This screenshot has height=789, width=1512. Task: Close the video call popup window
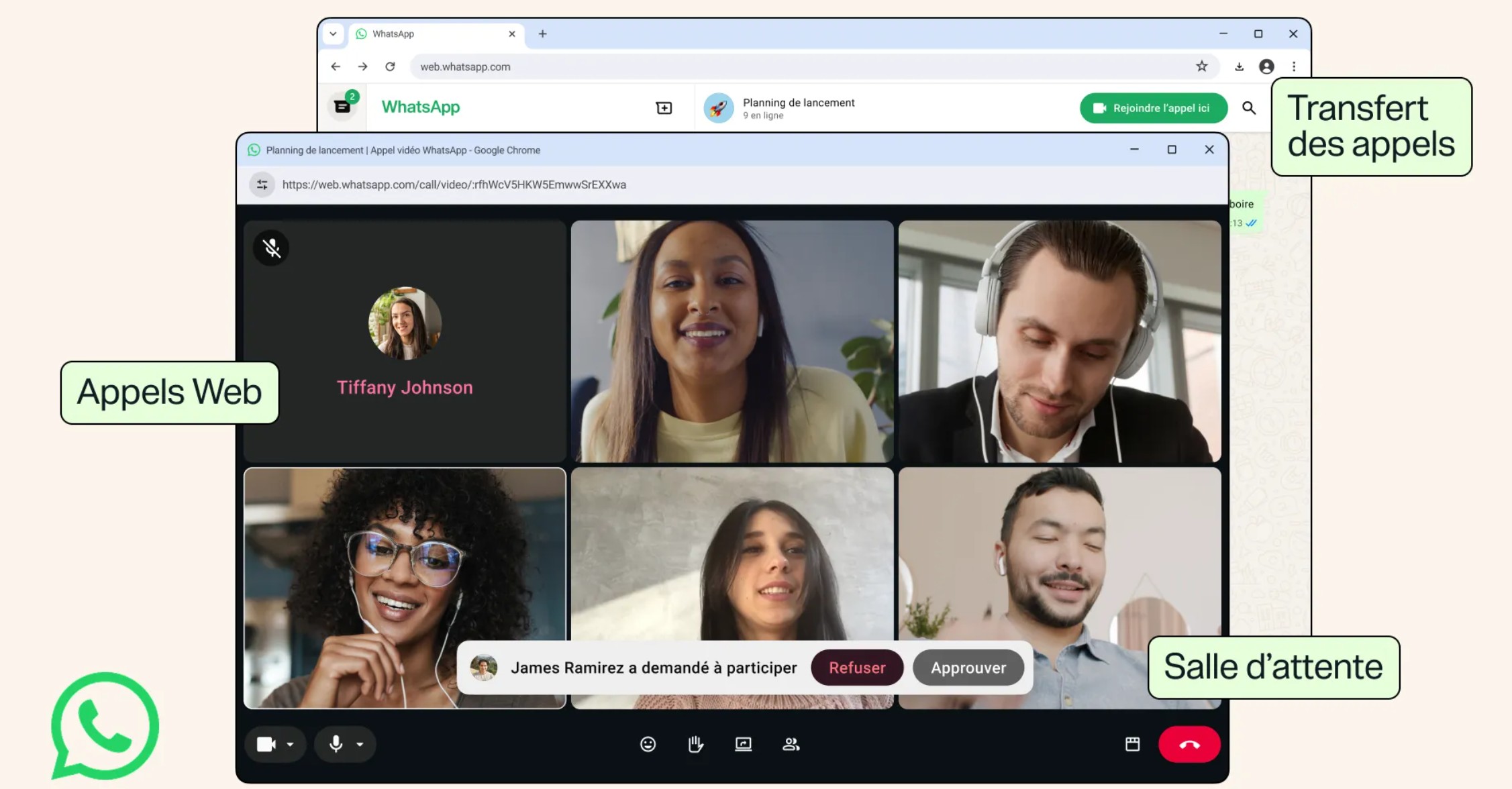coord(1209,150)
